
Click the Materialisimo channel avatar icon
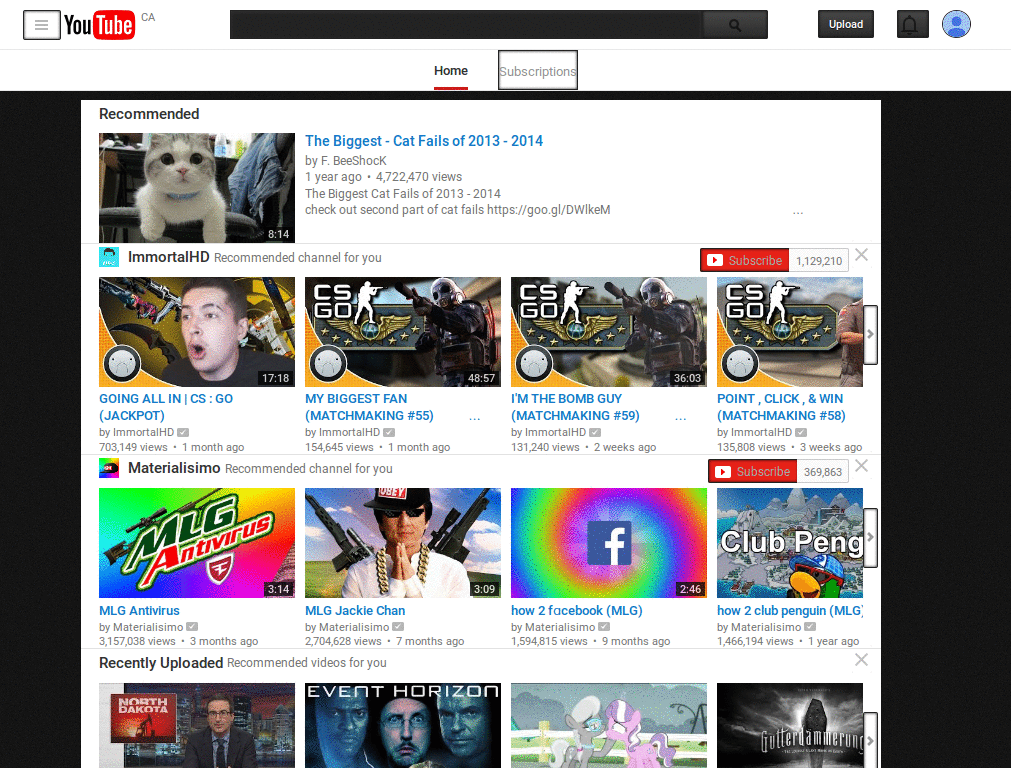[x=109, y=468]
